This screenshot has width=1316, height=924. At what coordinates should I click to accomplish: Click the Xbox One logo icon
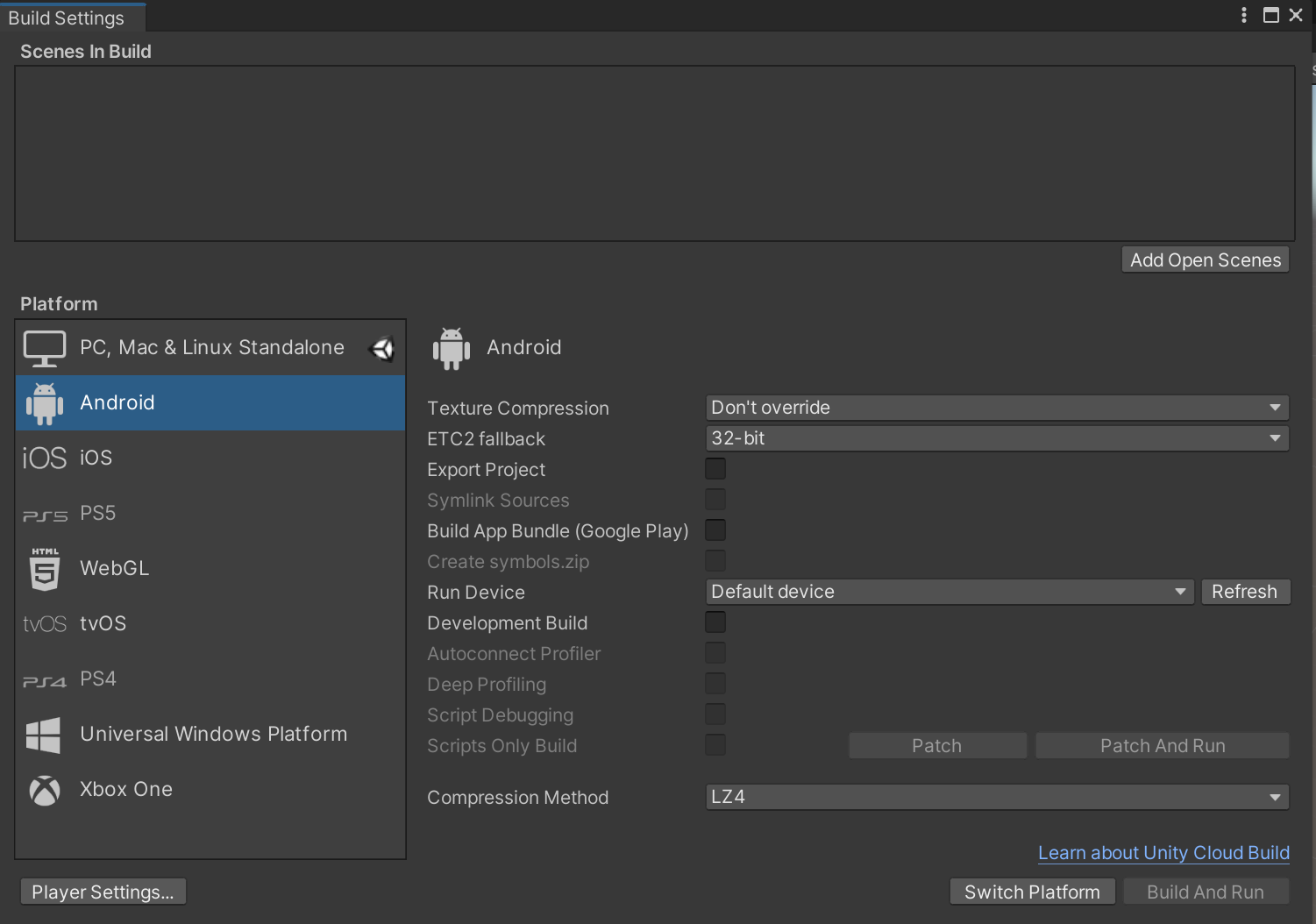pyautogui.click(x=45, y=790)
